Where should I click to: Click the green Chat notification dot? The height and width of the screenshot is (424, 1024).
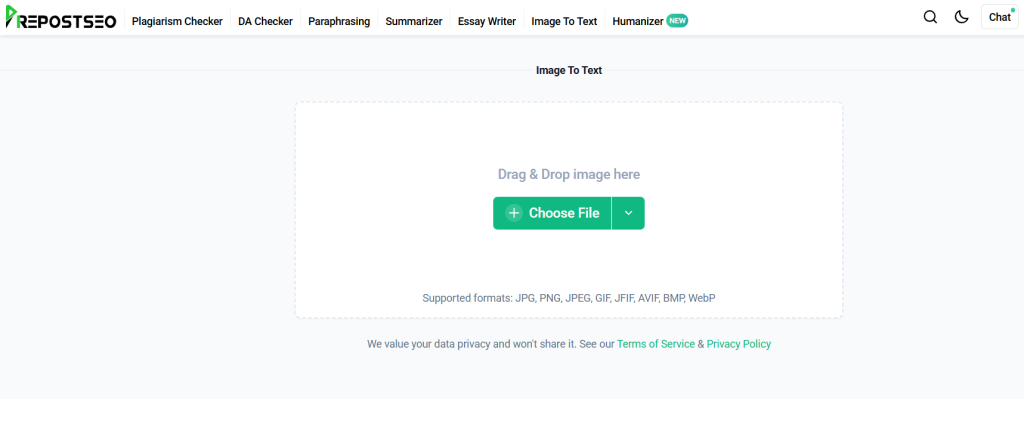1013,8
